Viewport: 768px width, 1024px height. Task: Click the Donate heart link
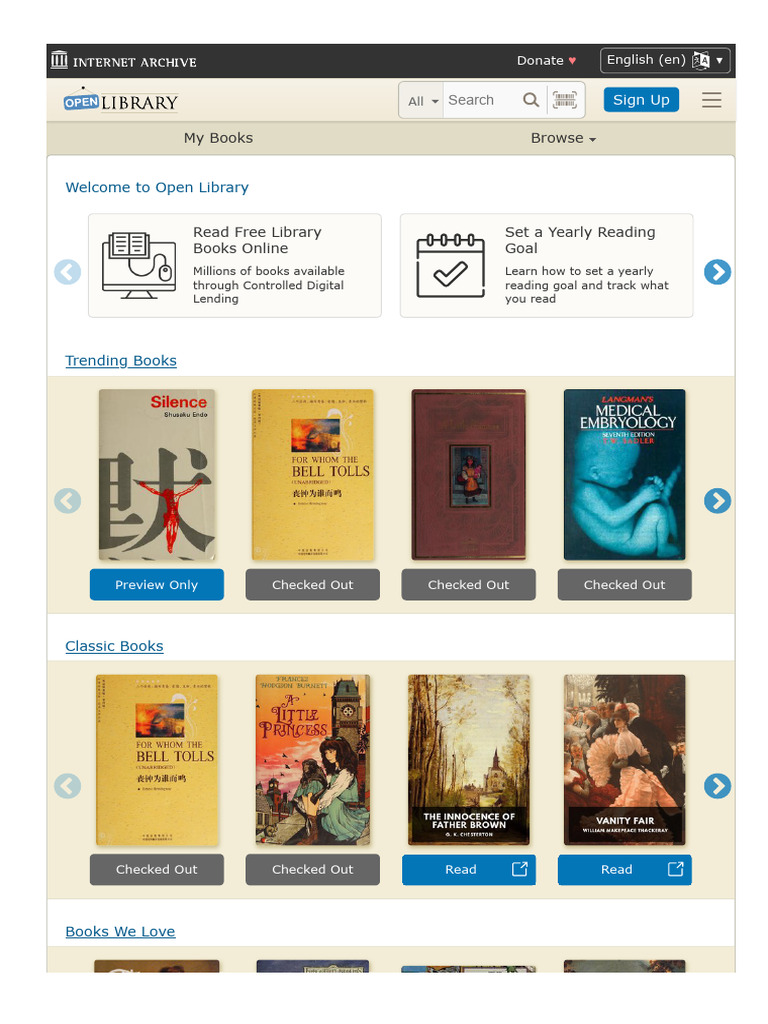(547, 61)
